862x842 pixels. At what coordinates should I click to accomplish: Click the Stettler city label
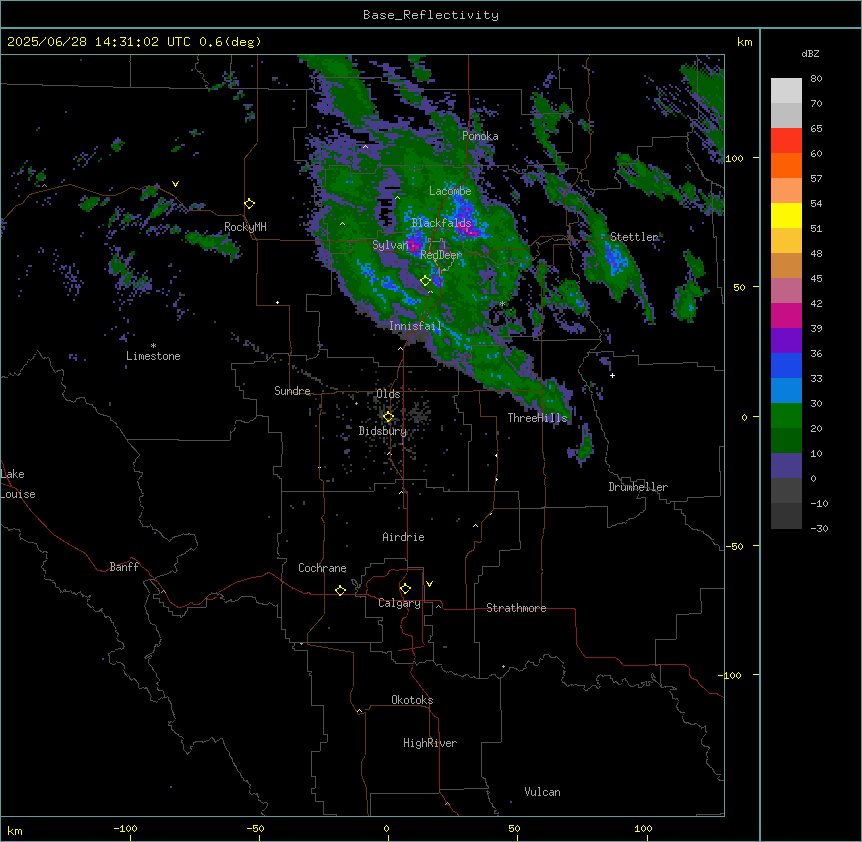634,237
